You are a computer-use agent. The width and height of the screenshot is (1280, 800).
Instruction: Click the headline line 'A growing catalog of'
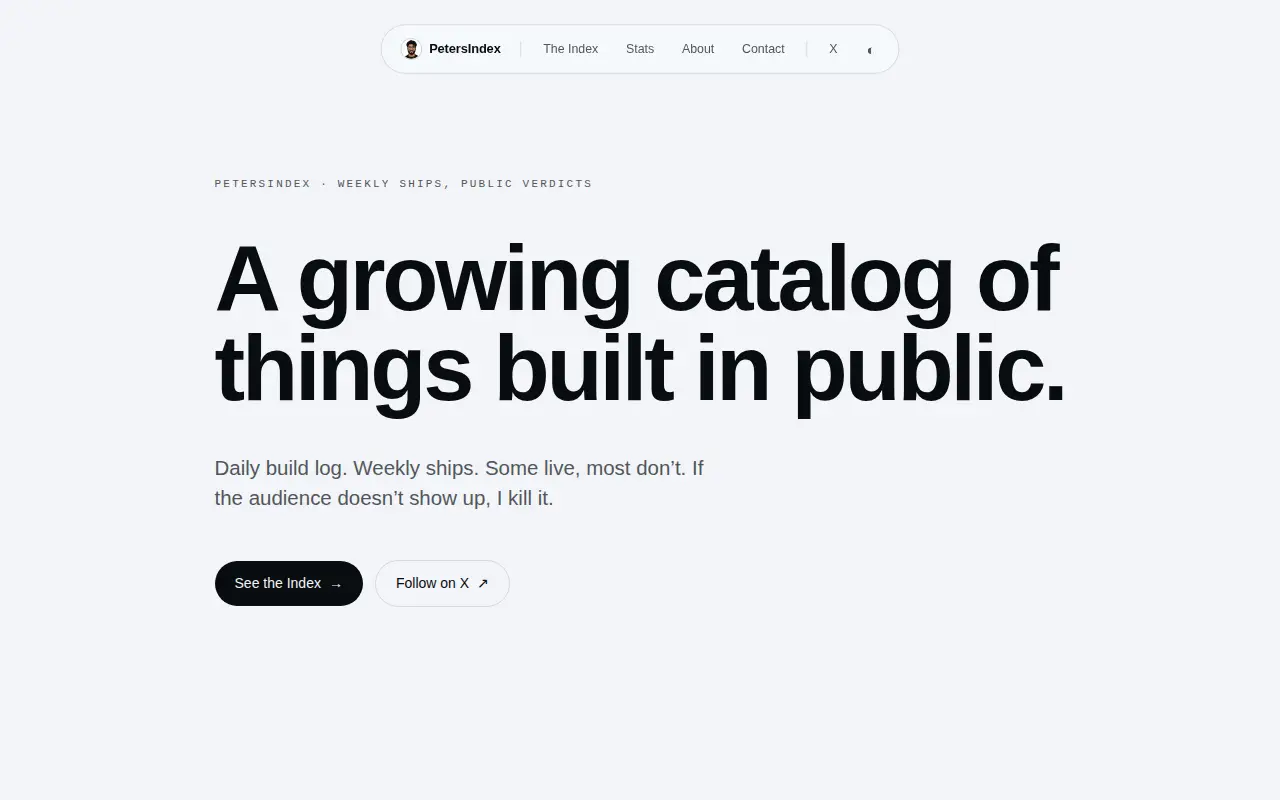pyautogui.click(x=637, y=281)
